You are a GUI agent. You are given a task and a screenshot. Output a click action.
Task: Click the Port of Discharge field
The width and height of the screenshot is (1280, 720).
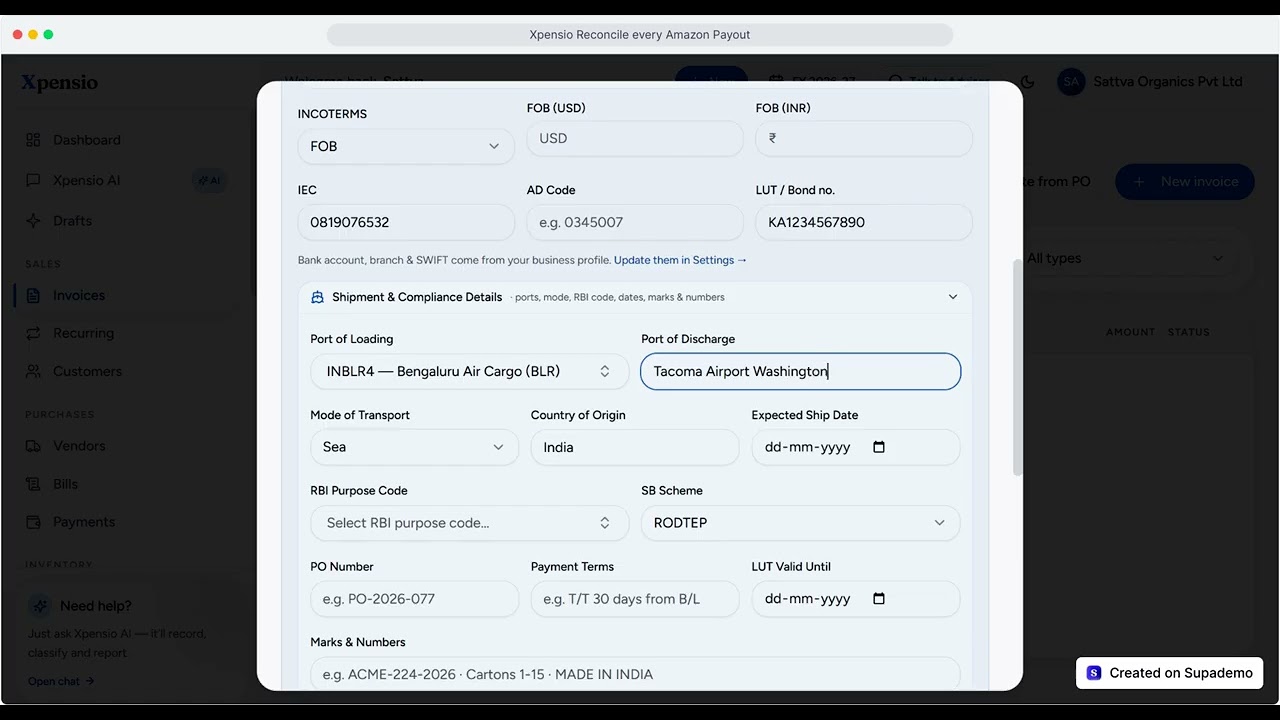[x=801, y=371]
